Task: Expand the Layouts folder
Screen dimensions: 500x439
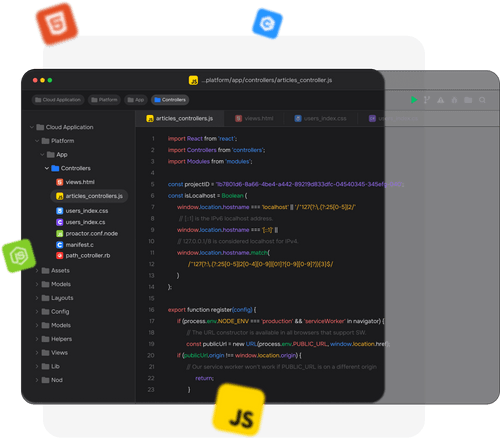Action: click(37, 298)
